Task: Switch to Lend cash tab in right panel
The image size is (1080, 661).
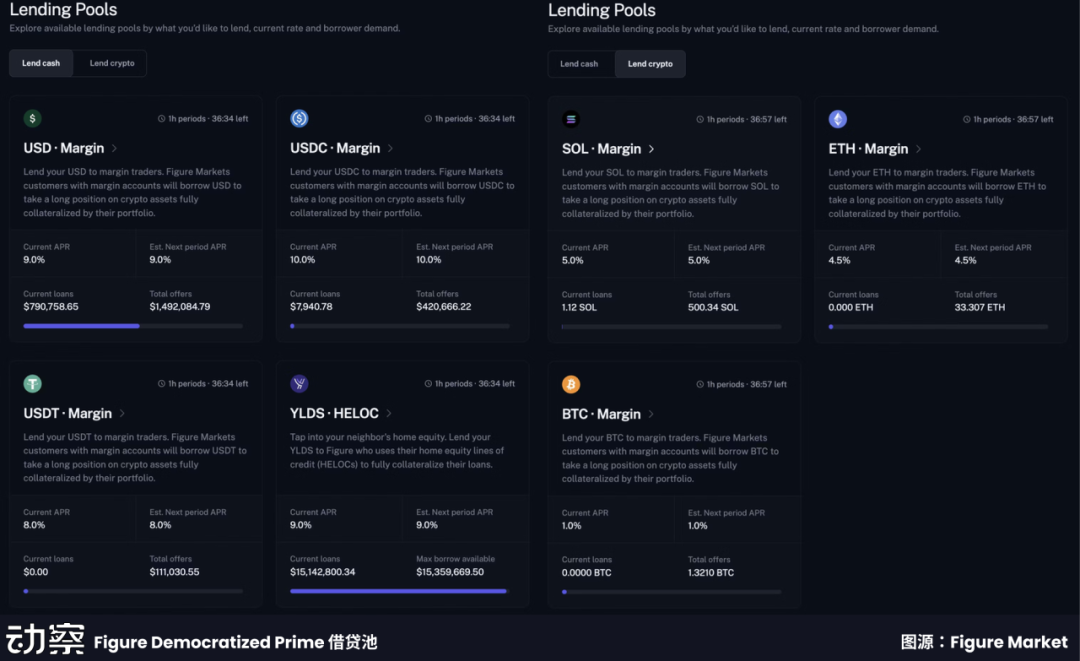Action: (579, 64)
